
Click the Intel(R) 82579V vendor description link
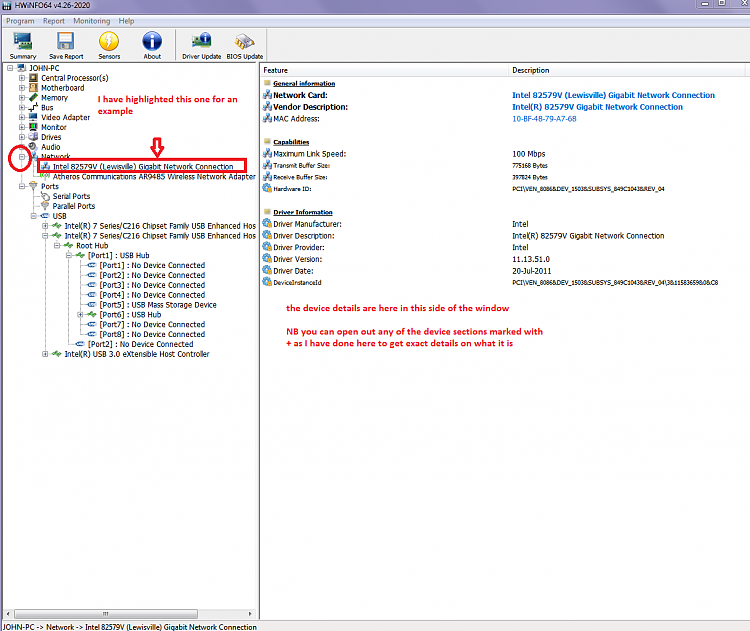(597, 107)
